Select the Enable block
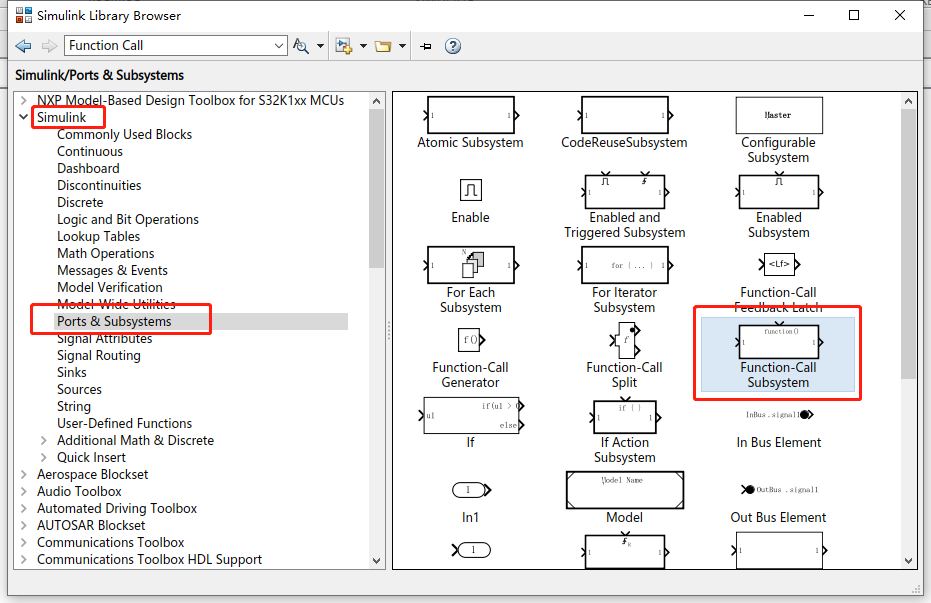This screenshot has height=603, width=931. (470, 190)
